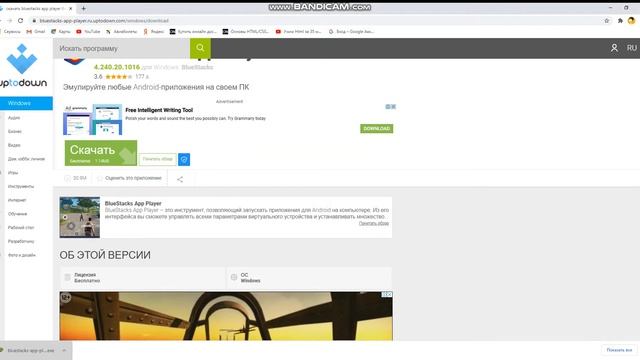
Task: Click the share icon
Action: [x=180, y=179]
